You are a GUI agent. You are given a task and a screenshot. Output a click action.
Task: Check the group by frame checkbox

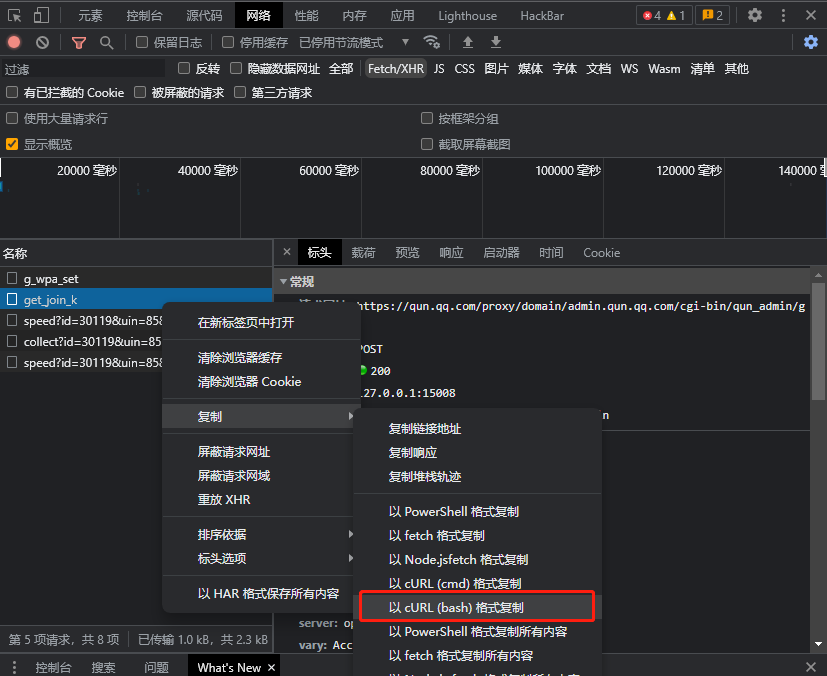pyautogui.click(x=427, y=118)
